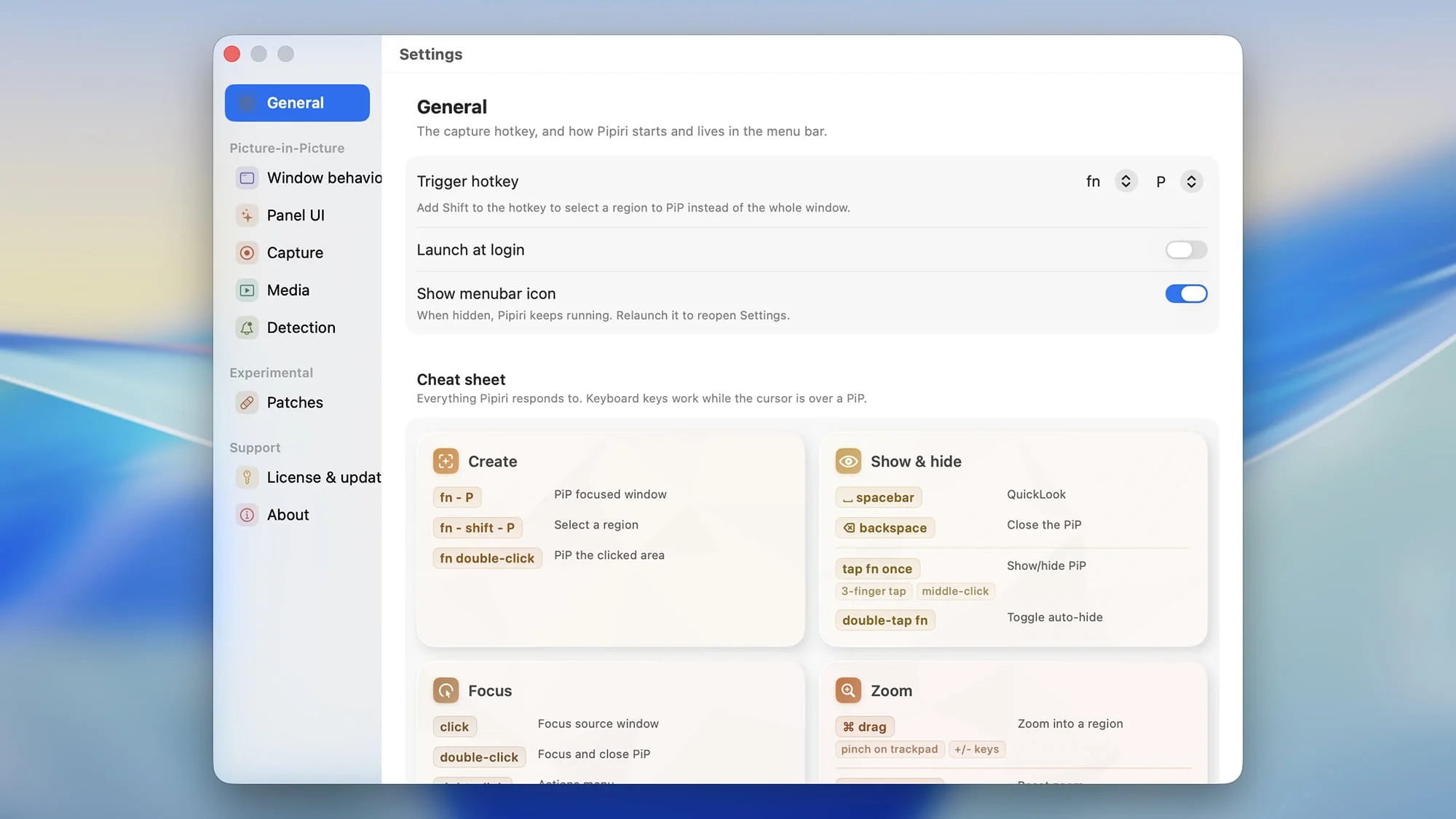The height and width of the screenshot is (819, 1456).
Task: Click the Settings window title
Action: coord(431,54)
